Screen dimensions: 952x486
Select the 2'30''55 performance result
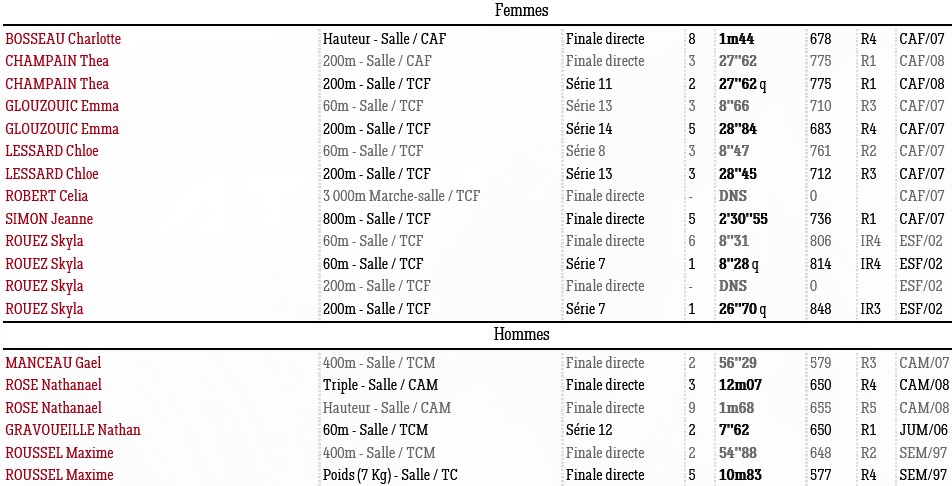pos(743,219)
